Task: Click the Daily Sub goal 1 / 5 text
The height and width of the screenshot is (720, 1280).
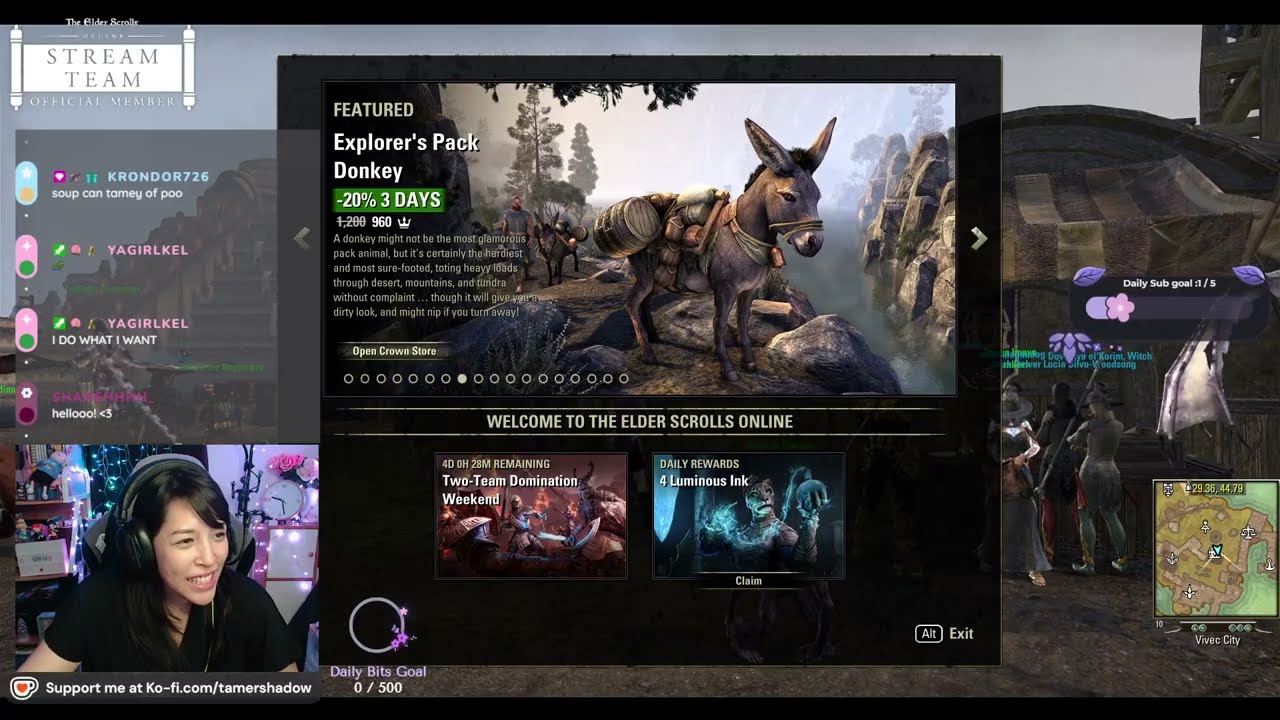Action: point(1169,283)
